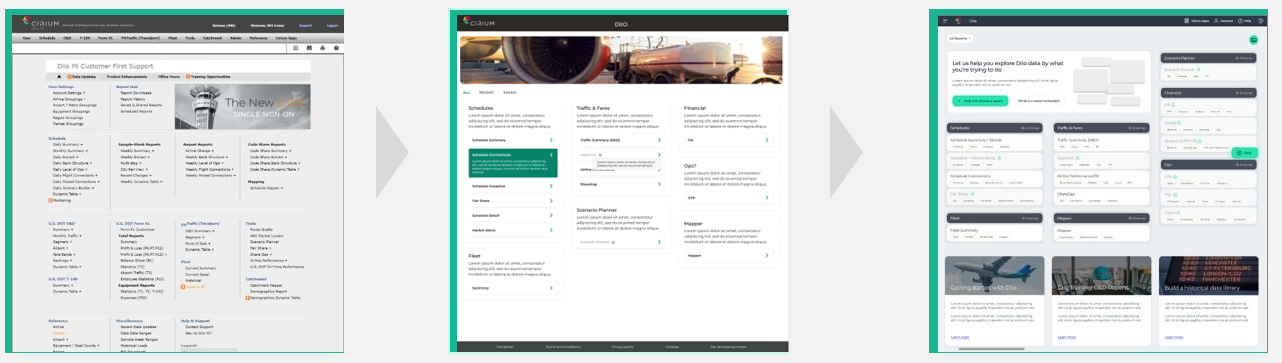This screenshot has width=1282, height=363.
Task: Click the chevron on the Schedule Summary row
Action: (551, 141)
